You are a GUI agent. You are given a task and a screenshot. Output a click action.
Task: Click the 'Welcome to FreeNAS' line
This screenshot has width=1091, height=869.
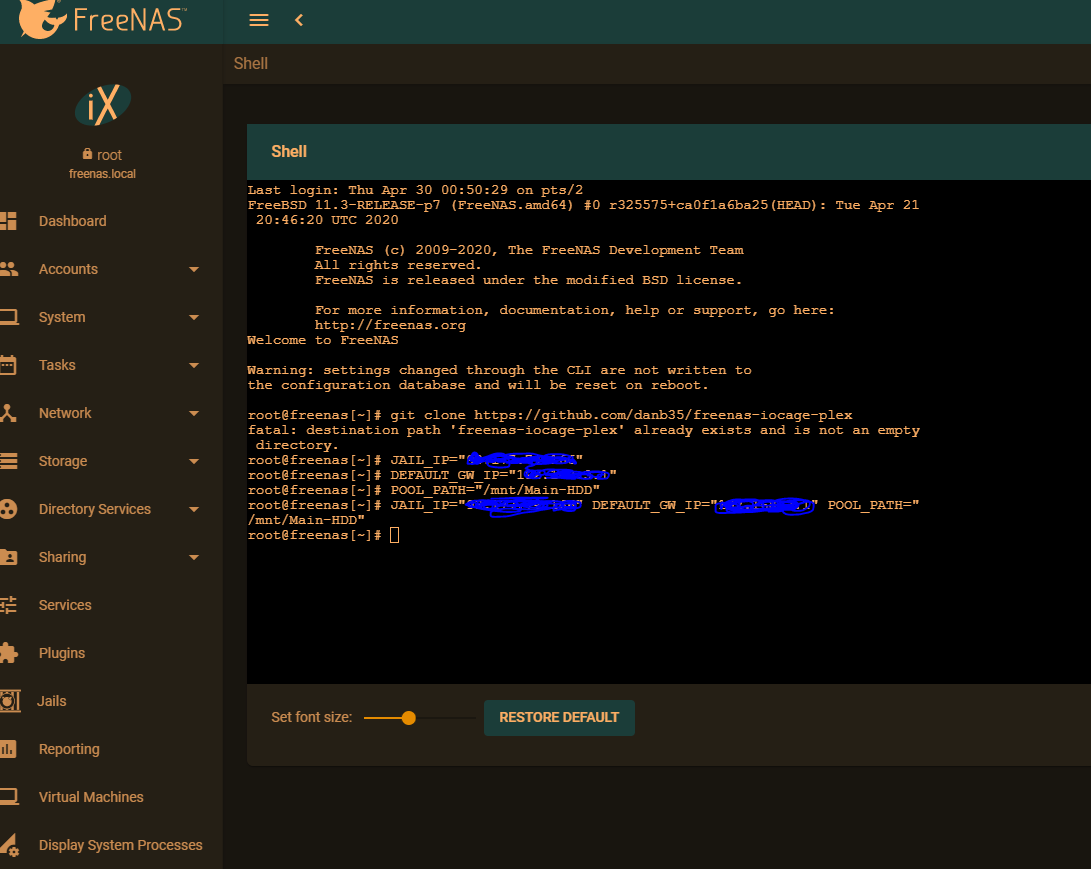(323, 340)
